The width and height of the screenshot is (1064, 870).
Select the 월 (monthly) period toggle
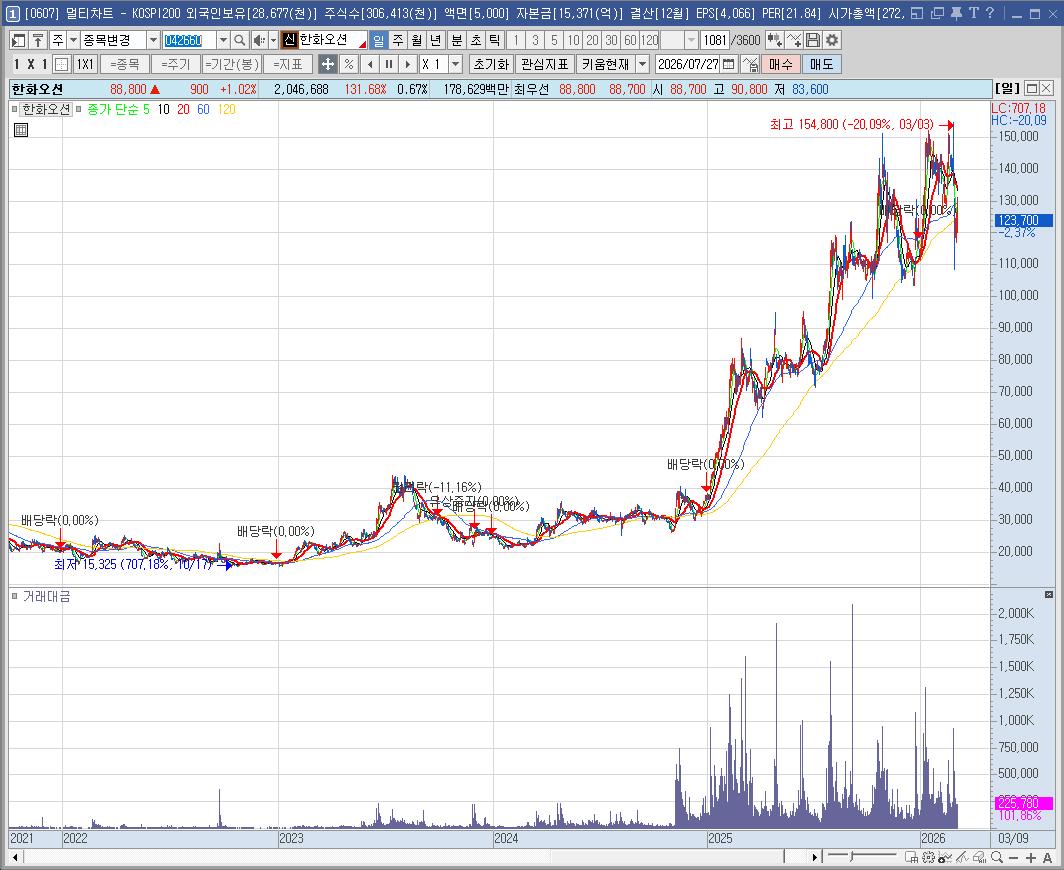pyautogui.click(x=417, y=41)
